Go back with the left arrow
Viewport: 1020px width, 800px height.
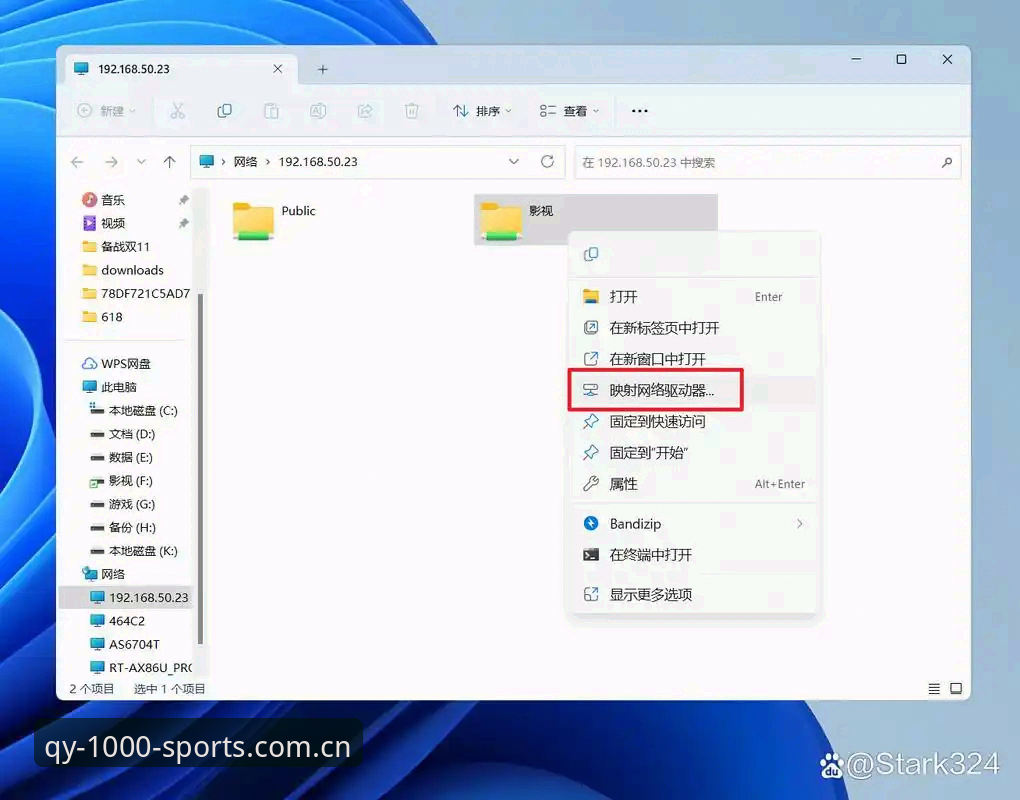pyautogui.click(x=77, y=162)
